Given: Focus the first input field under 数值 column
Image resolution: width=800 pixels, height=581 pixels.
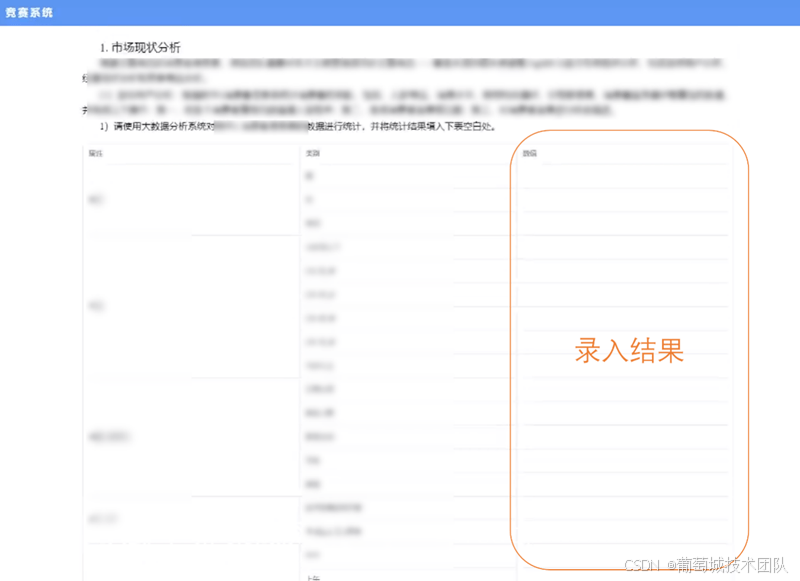Looking at the screenshot, I should pos(624,176).
